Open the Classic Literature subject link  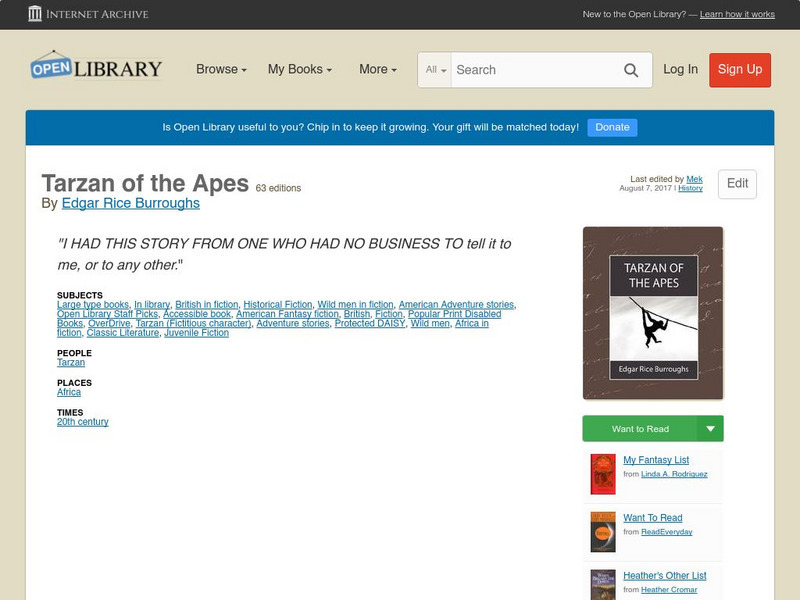tap(122, 333)
